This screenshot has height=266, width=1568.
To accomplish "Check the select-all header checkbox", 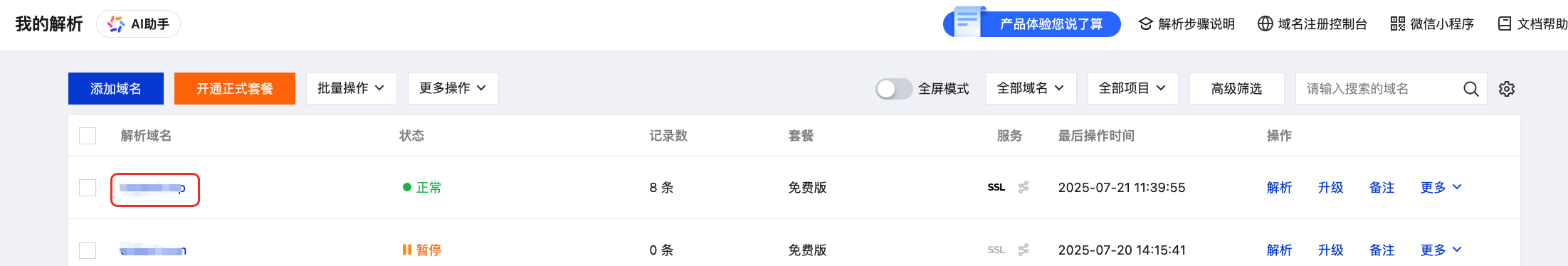I will tap(88, 136).
